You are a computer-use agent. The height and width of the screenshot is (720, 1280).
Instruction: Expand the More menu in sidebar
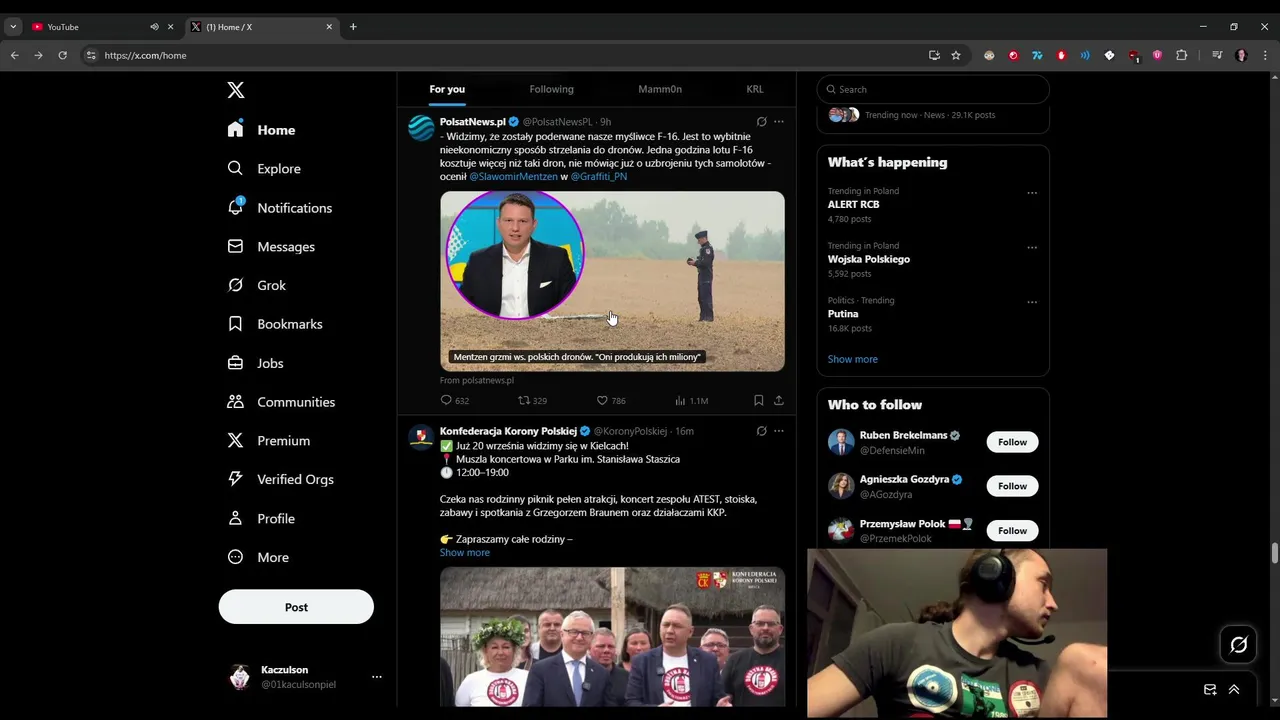pos(258,557)
